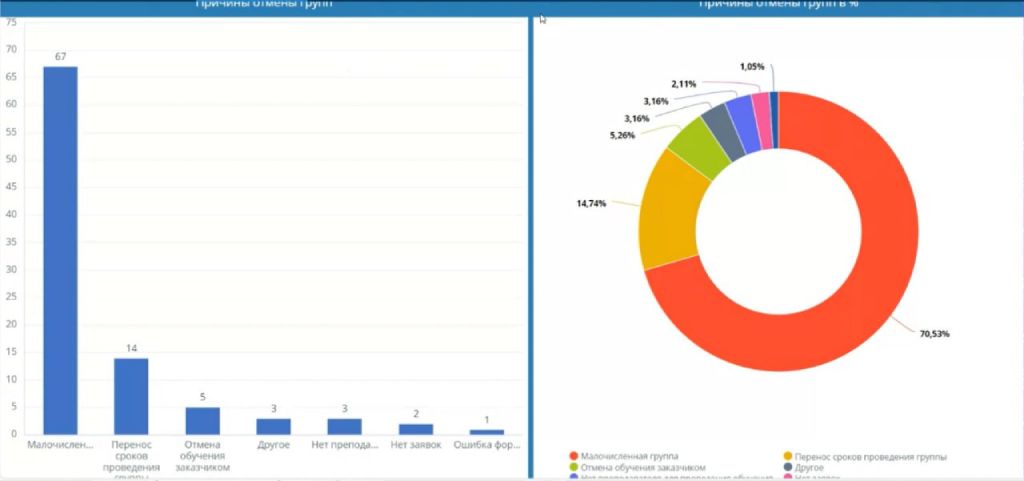Image resolution: width=1024 pixels, height=481 pixels.
Task: Click the bar above the Другое axis label
Action: click(274, 426)
